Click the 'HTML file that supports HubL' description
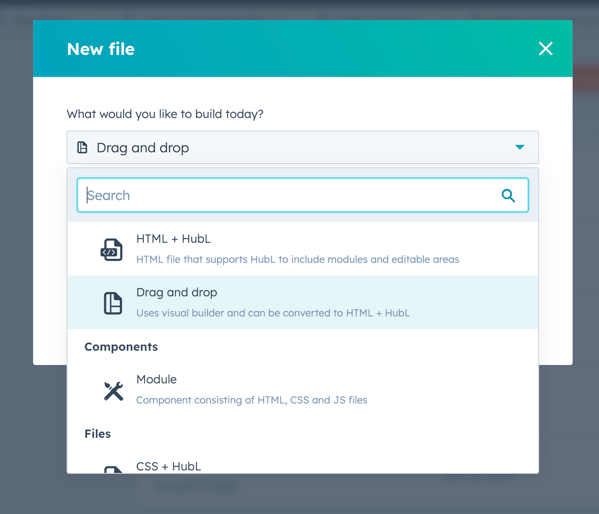Viewport: 599px width, 514px height. [298, 259]
